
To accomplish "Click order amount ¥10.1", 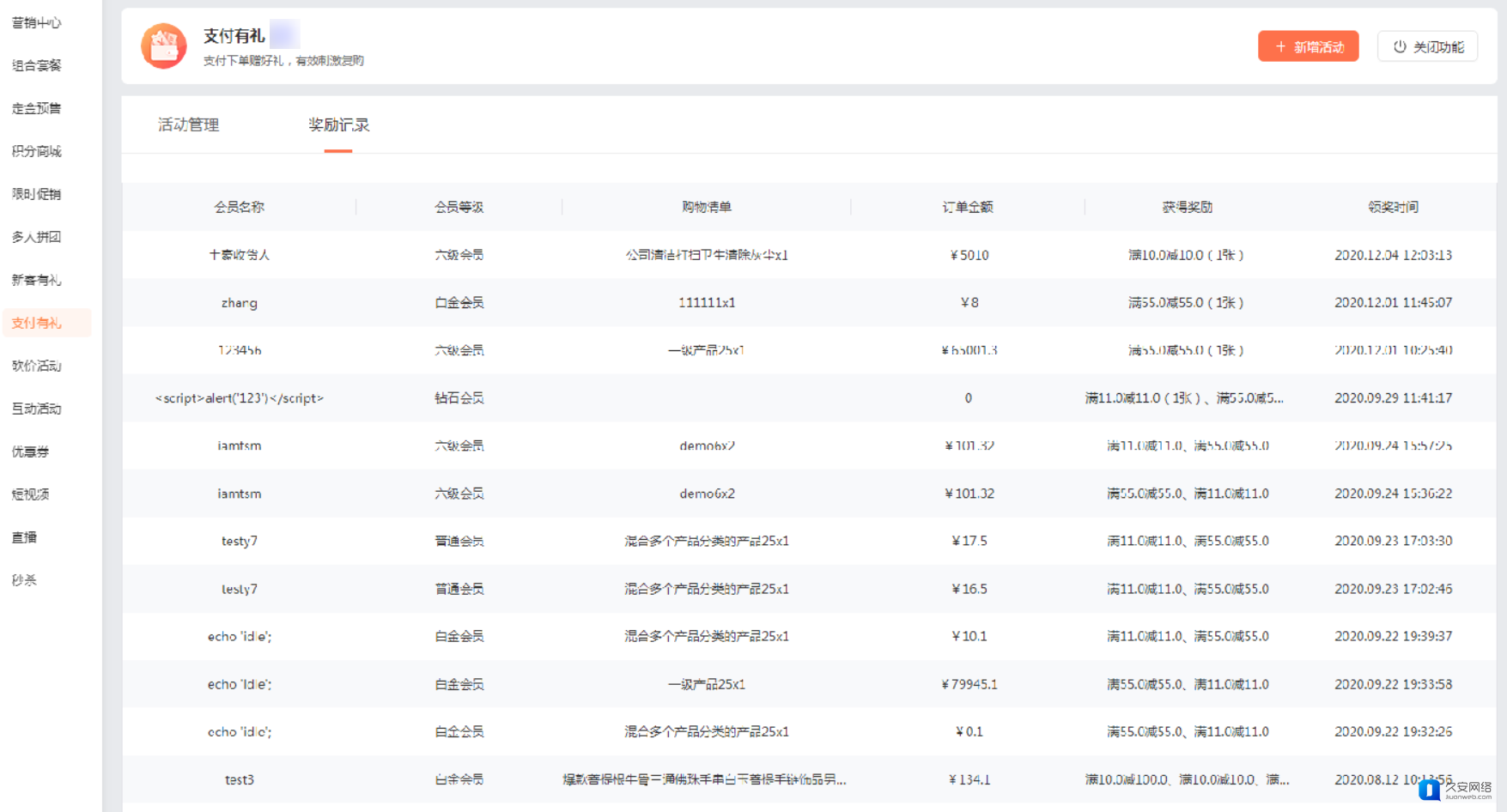I will tap(969, 636).
